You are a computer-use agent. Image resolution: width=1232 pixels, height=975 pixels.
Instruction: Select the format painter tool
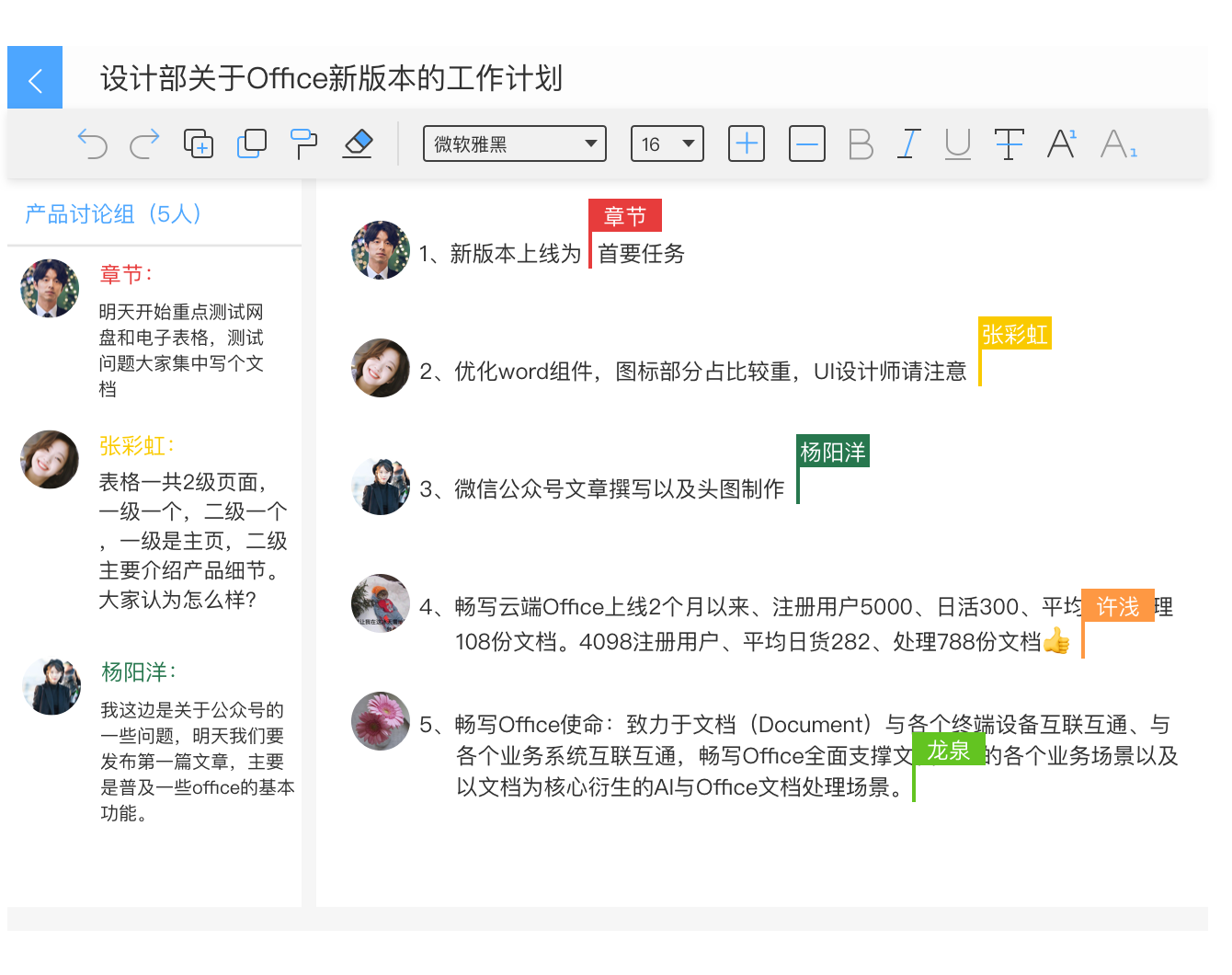click(304, 143)
